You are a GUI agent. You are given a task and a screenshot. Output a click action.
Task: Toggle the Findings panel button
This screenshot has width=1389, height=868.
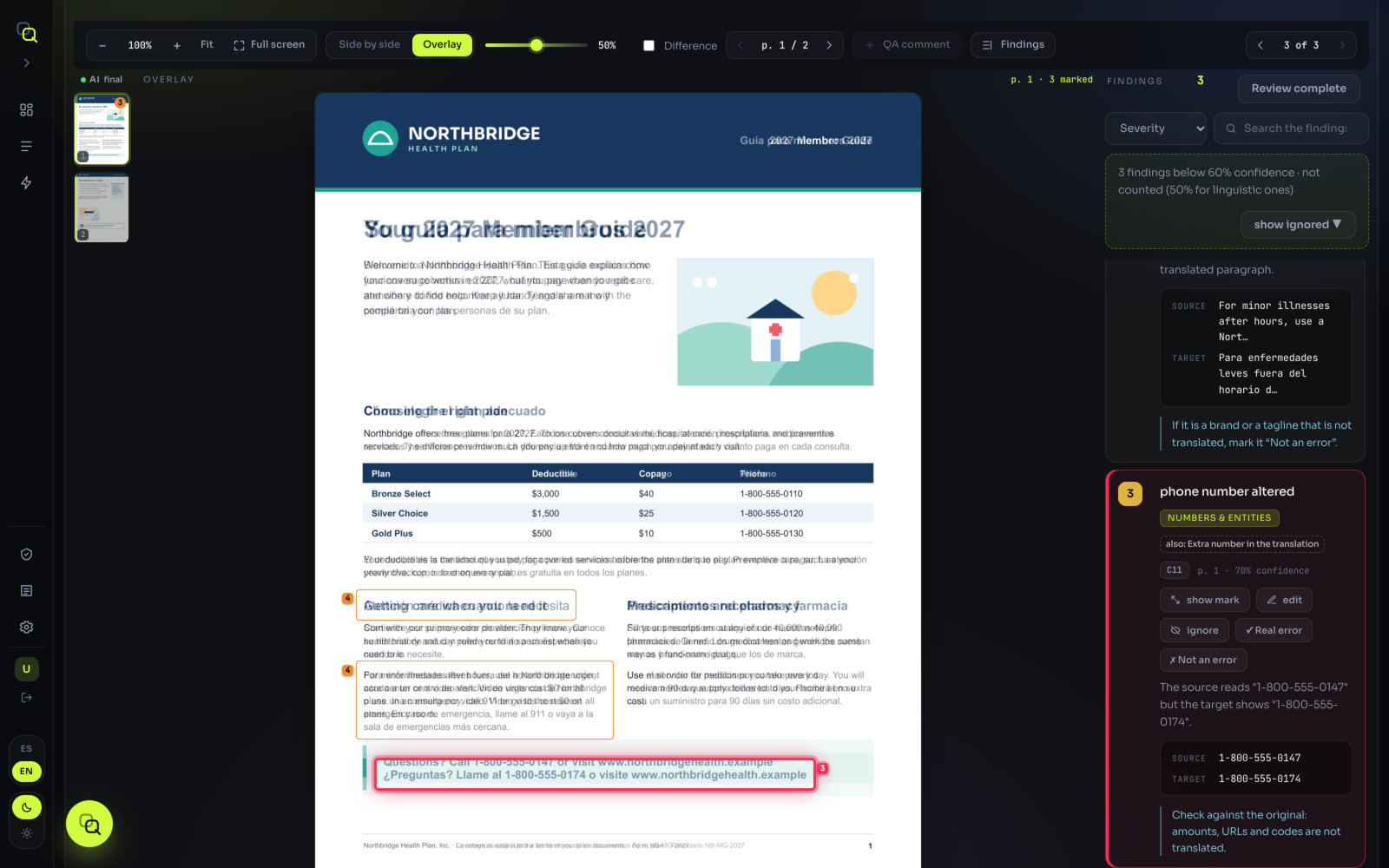(1013, 44)
